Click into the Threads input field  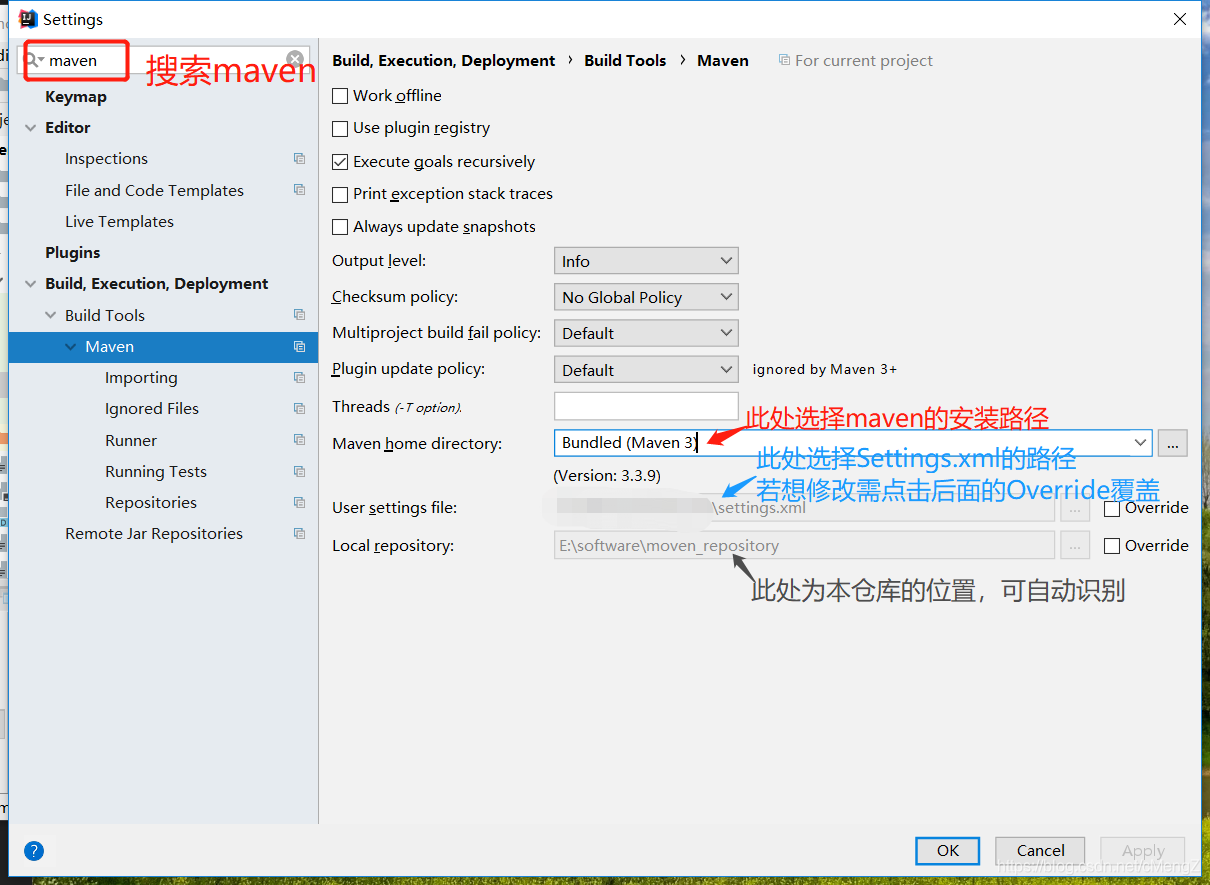tap(646, 406)
